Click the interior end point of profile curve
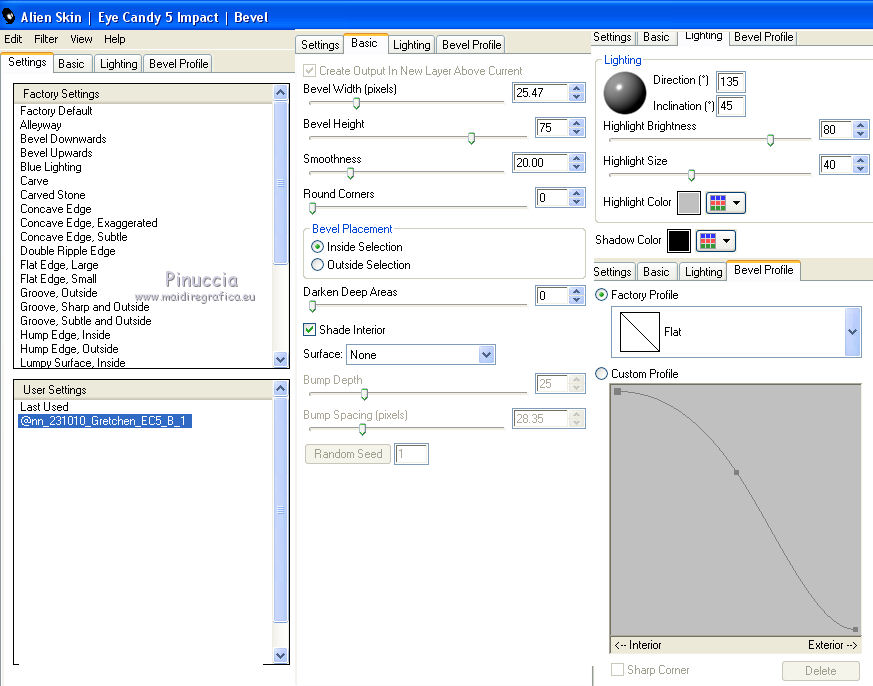 (x=617, y=391)
